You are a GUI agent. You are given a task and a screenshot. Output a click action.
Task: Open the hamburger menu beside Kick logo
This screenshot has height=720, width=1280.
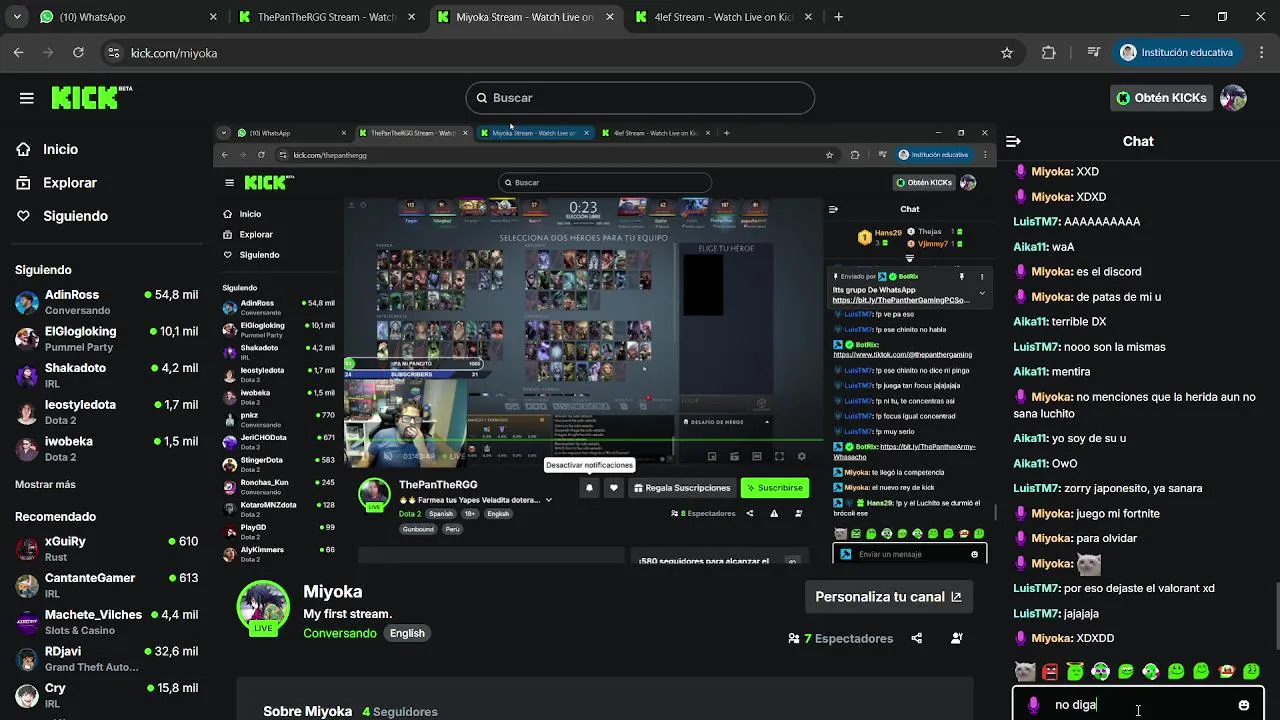27,98
